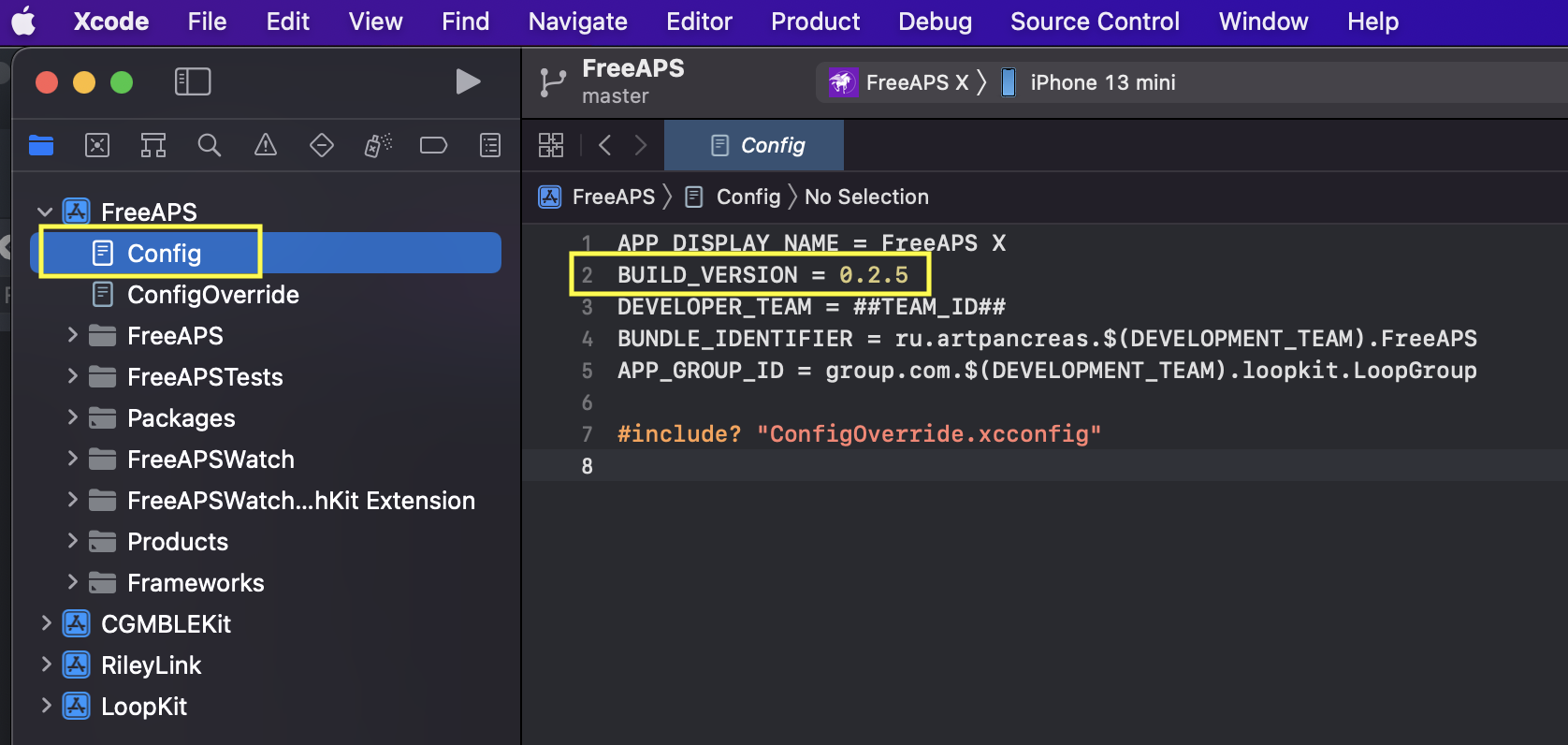The width and height of the screenshot is (1568, 745).
Task: Select the Products folder row
Action: tap(266, 541)
